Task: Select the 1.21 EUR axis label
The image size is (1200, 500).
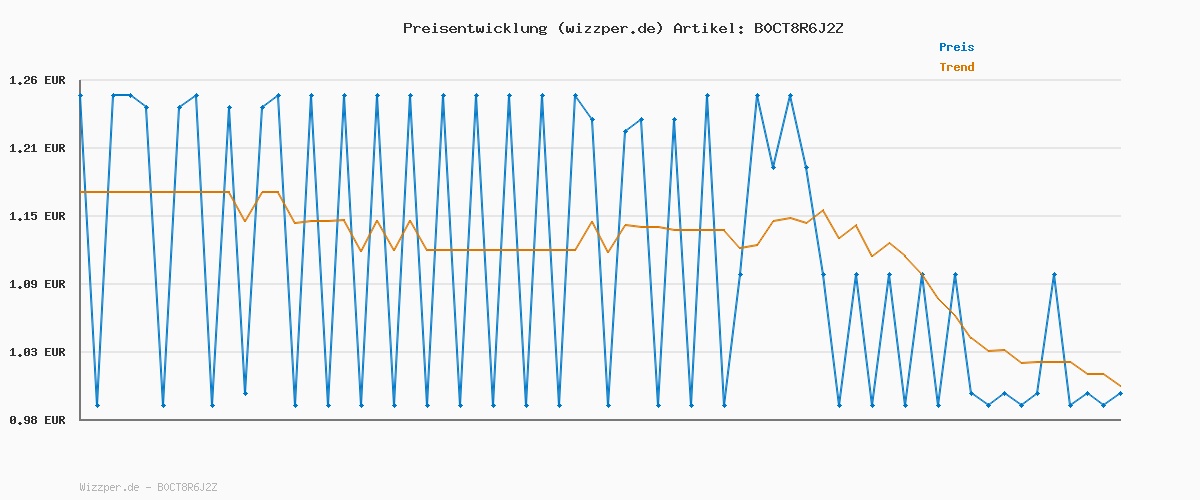Action: 37,148
